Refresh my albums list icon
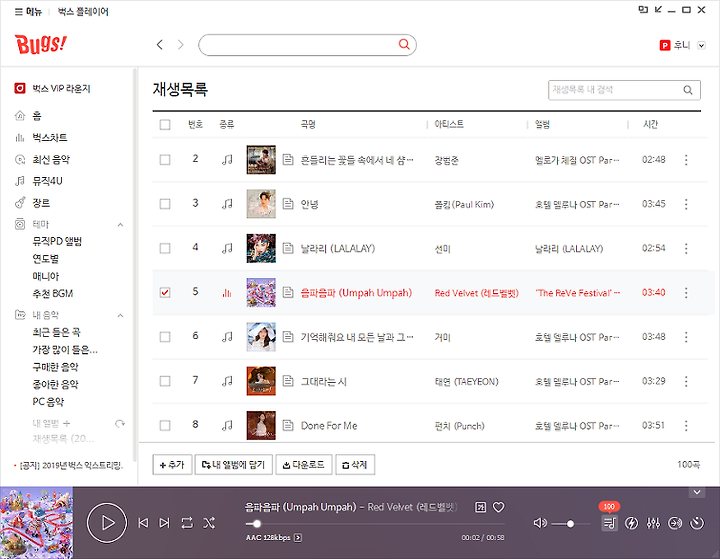The image size is (720, 559). pyautogui.click(x=120, y=423)
